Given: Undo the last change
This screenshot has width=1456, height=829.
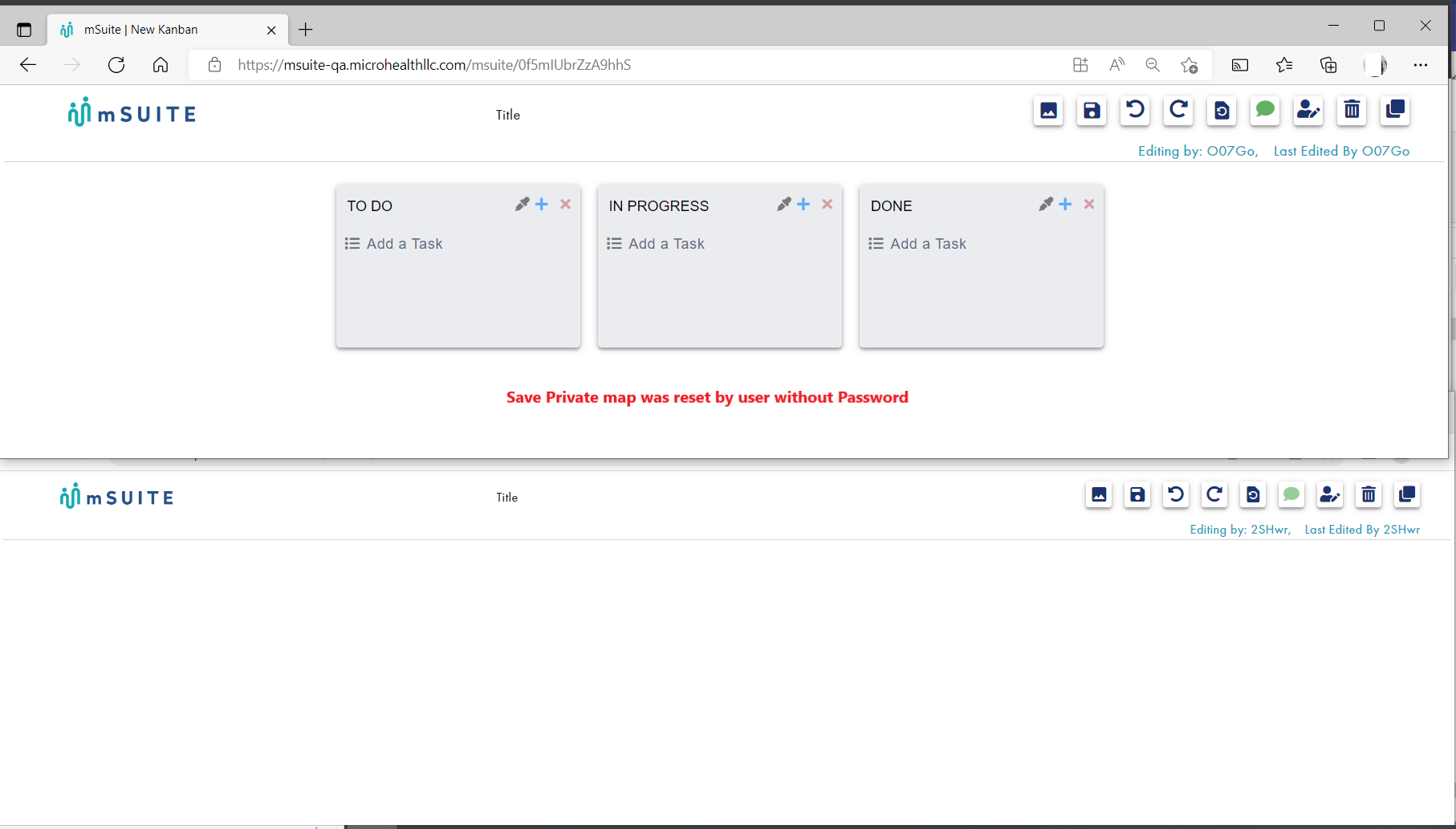Looking at the screenshot, I should point(1134,111).
